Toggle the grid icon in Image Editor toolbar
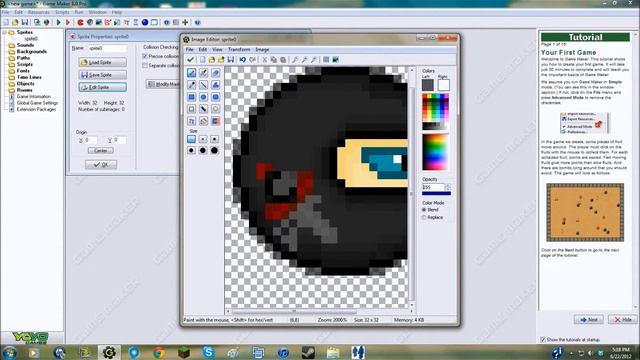Viewport: 640px width, 360px height. pos(326,60)
